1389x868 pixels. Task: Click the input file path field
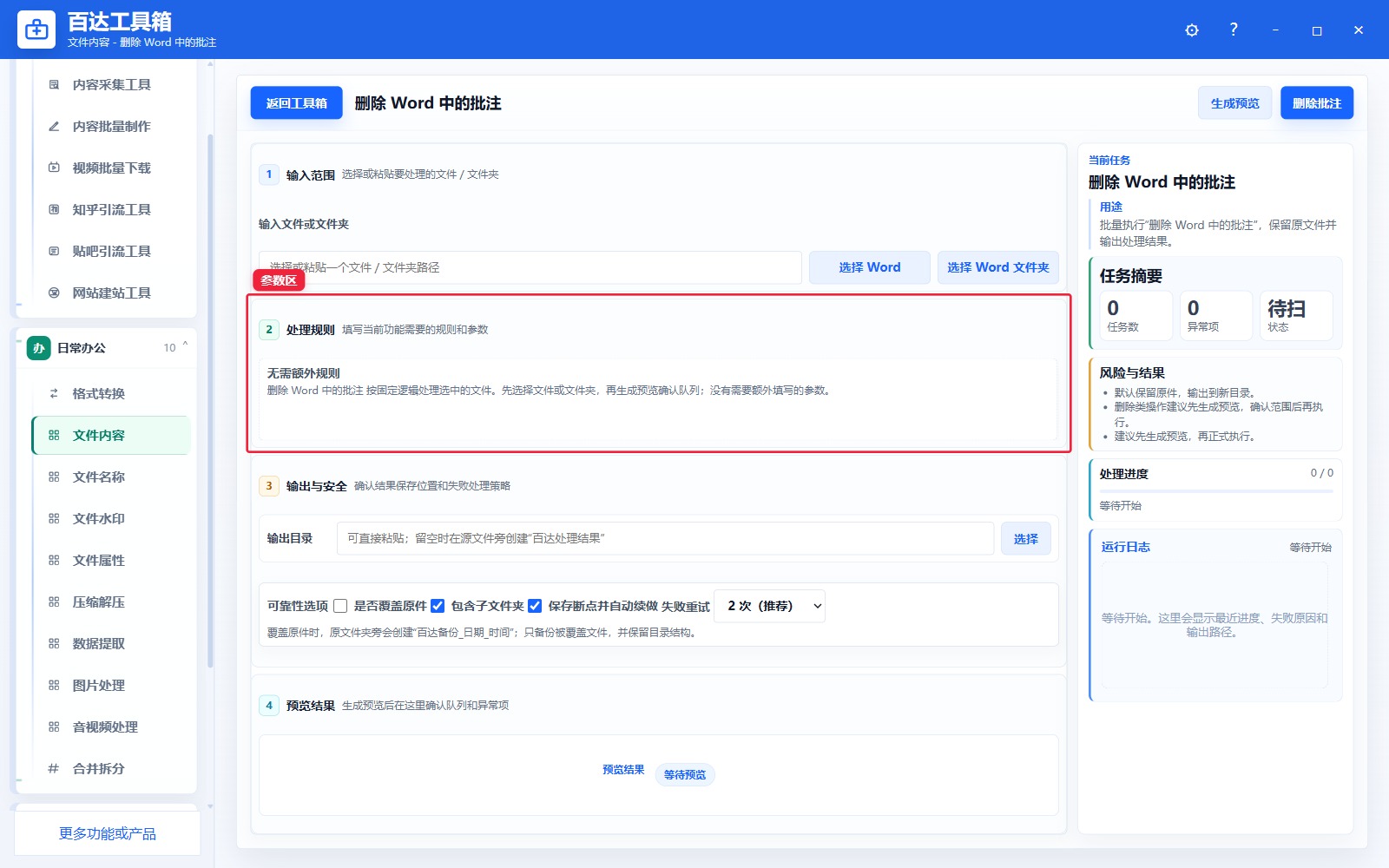pyautogui.click(x=530, y=267)
